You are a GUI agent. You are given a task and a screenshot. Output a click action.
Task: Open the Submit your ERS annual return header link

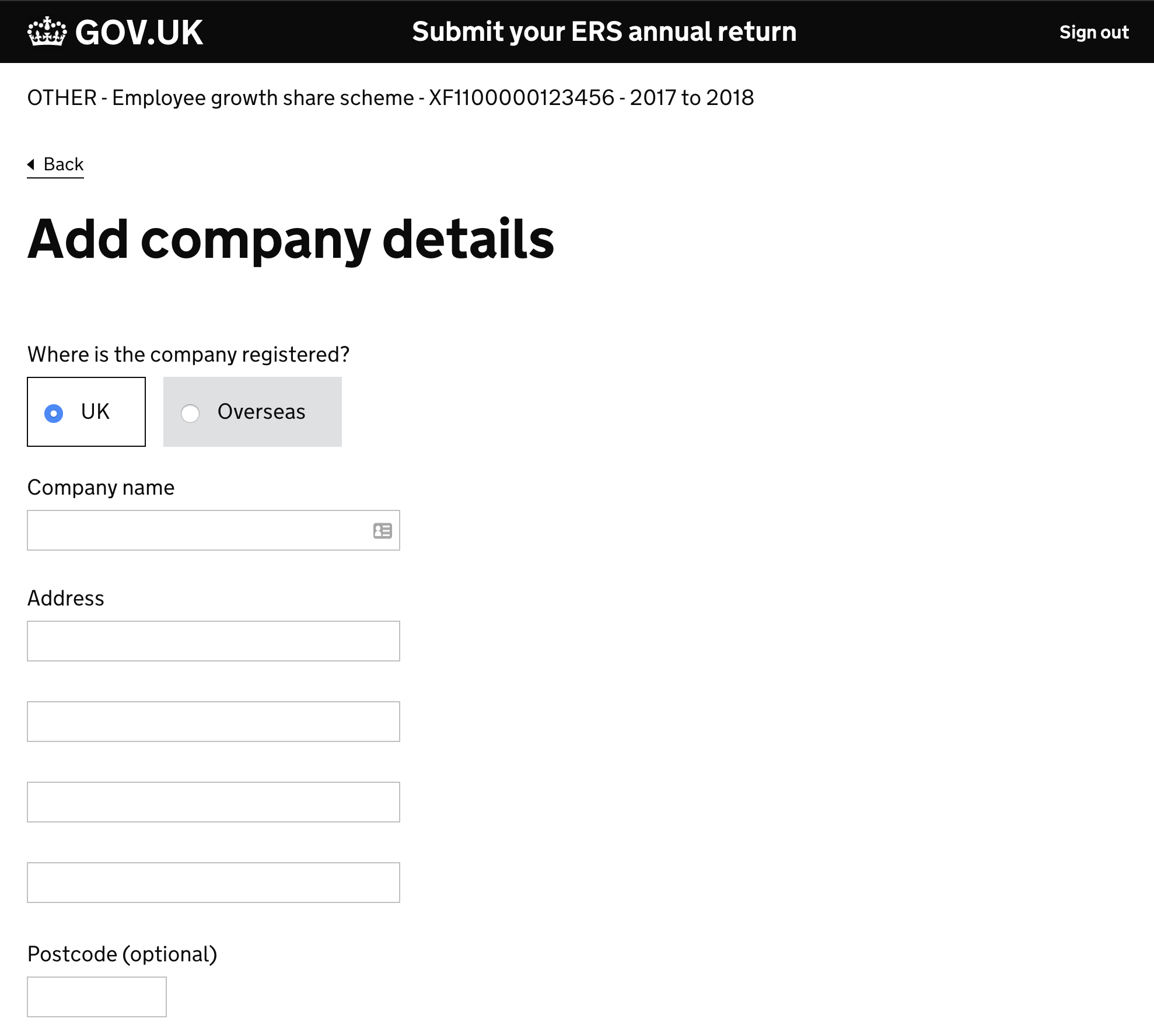pos(604,32)
